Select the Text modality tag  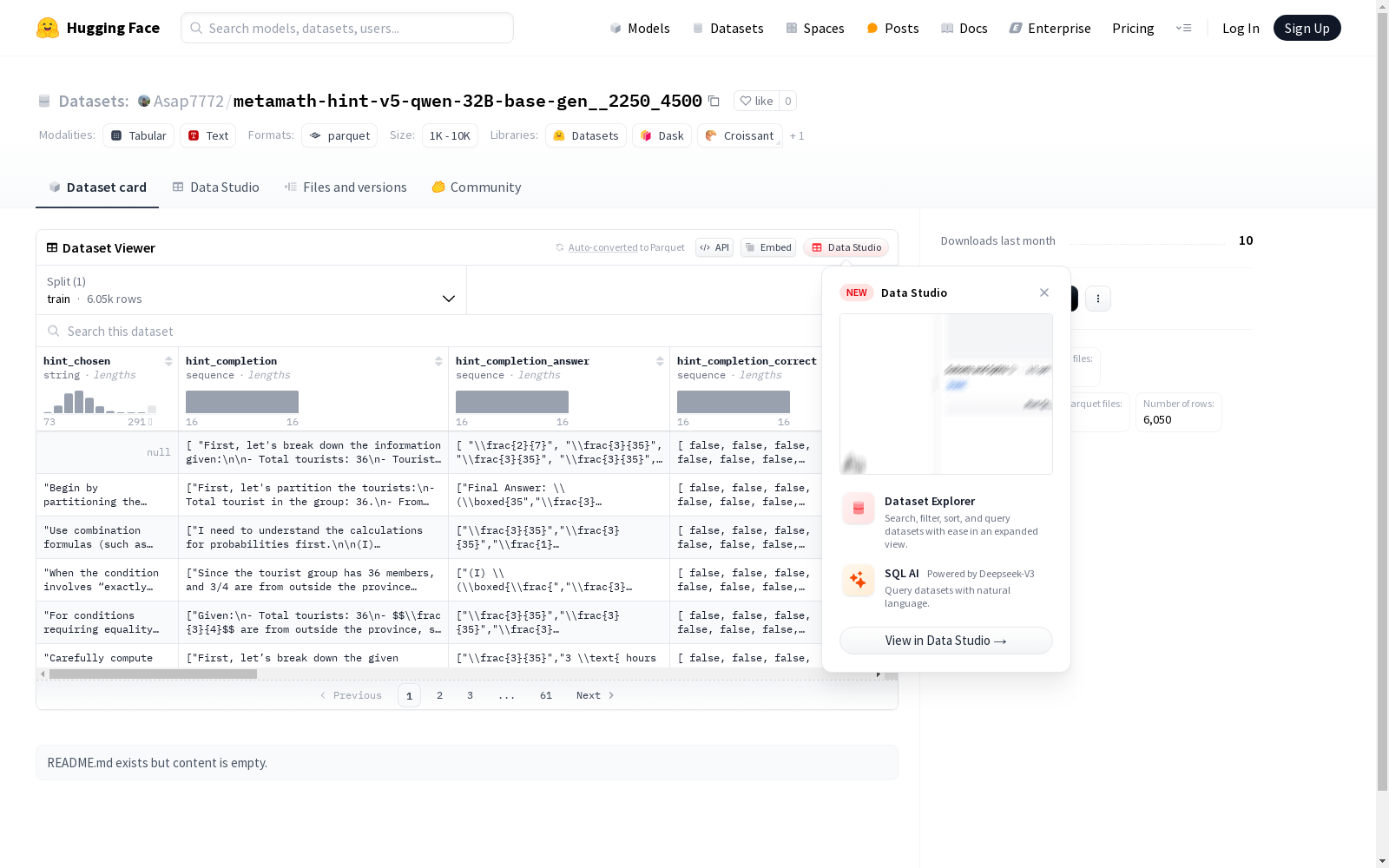pyautogui.click(x=208, y=135)
